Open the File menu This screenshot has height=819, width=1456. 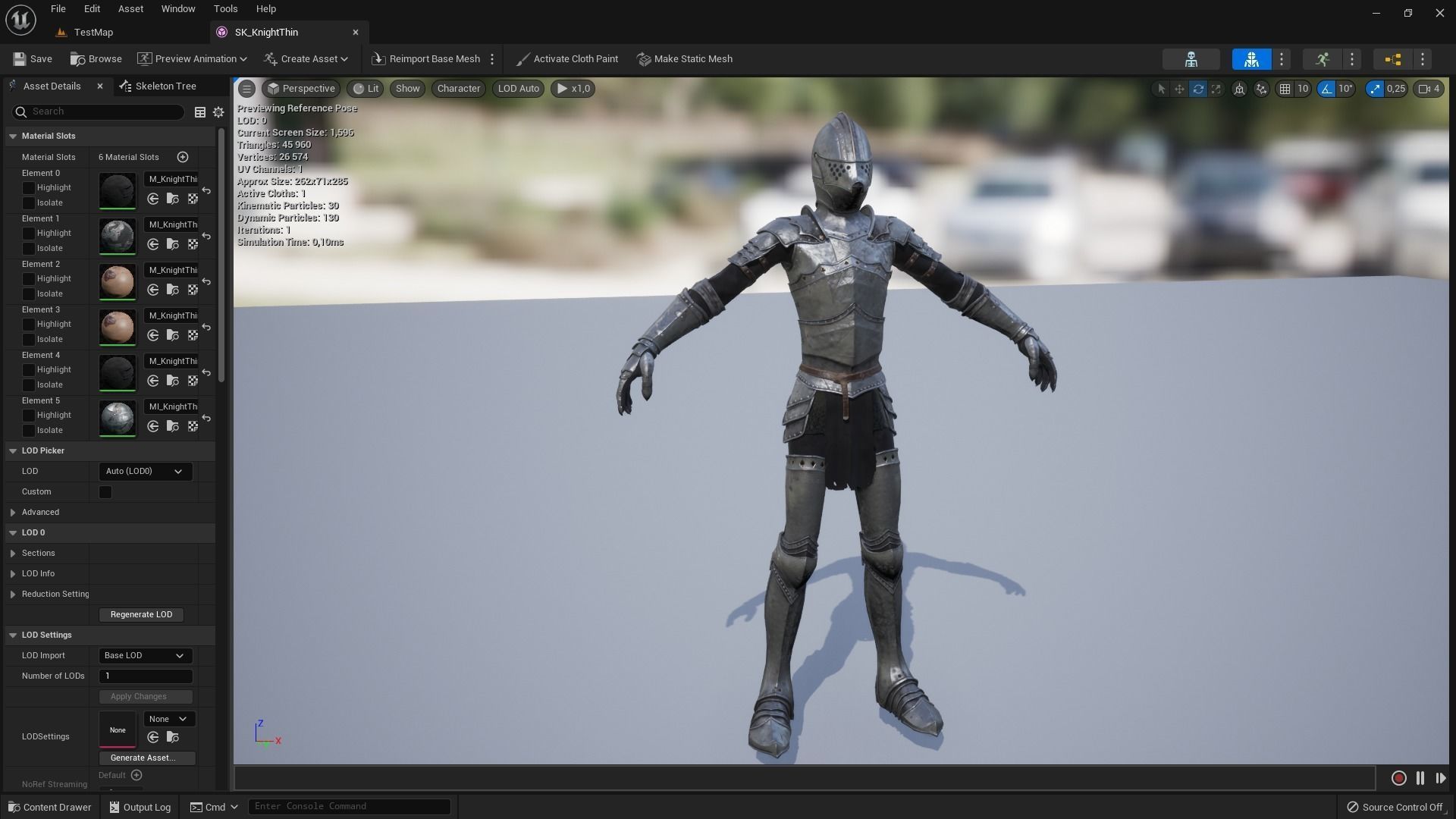click(58, 9)
